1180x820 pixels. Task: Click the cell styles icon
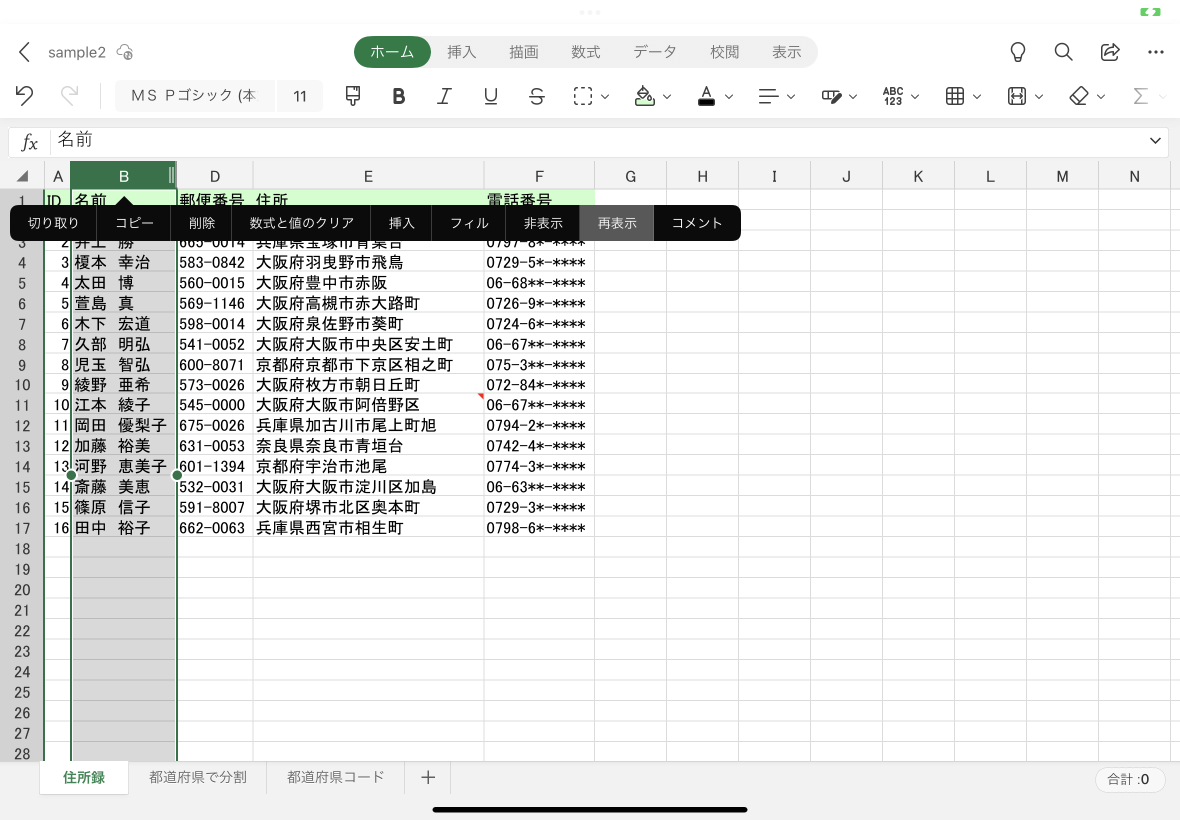[x=831, y=96]
